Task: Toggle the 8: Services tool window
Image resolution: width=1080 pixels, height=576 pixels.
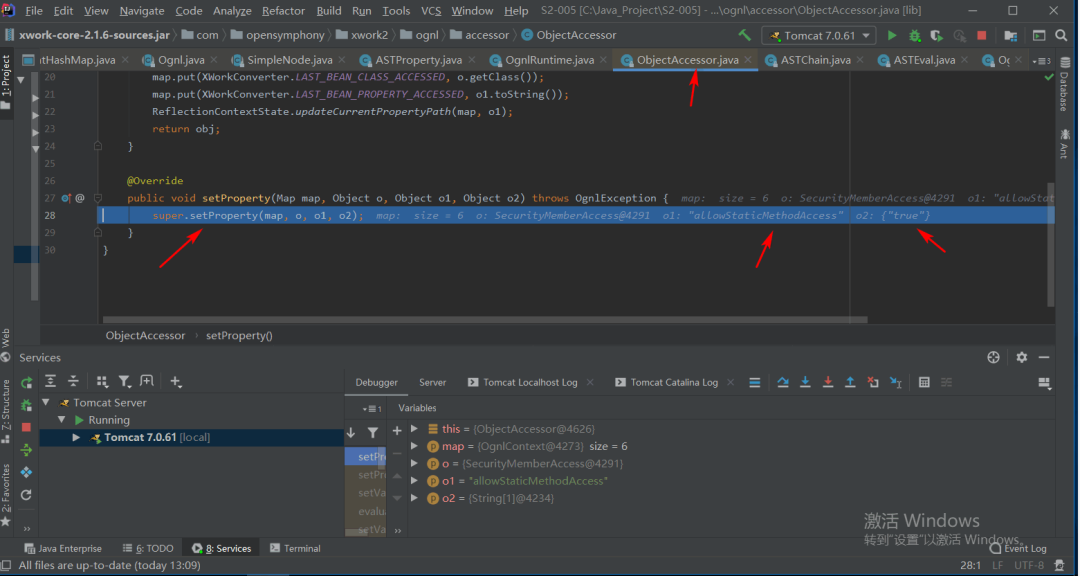Action: pyautogui.click(x=222, y=548)
